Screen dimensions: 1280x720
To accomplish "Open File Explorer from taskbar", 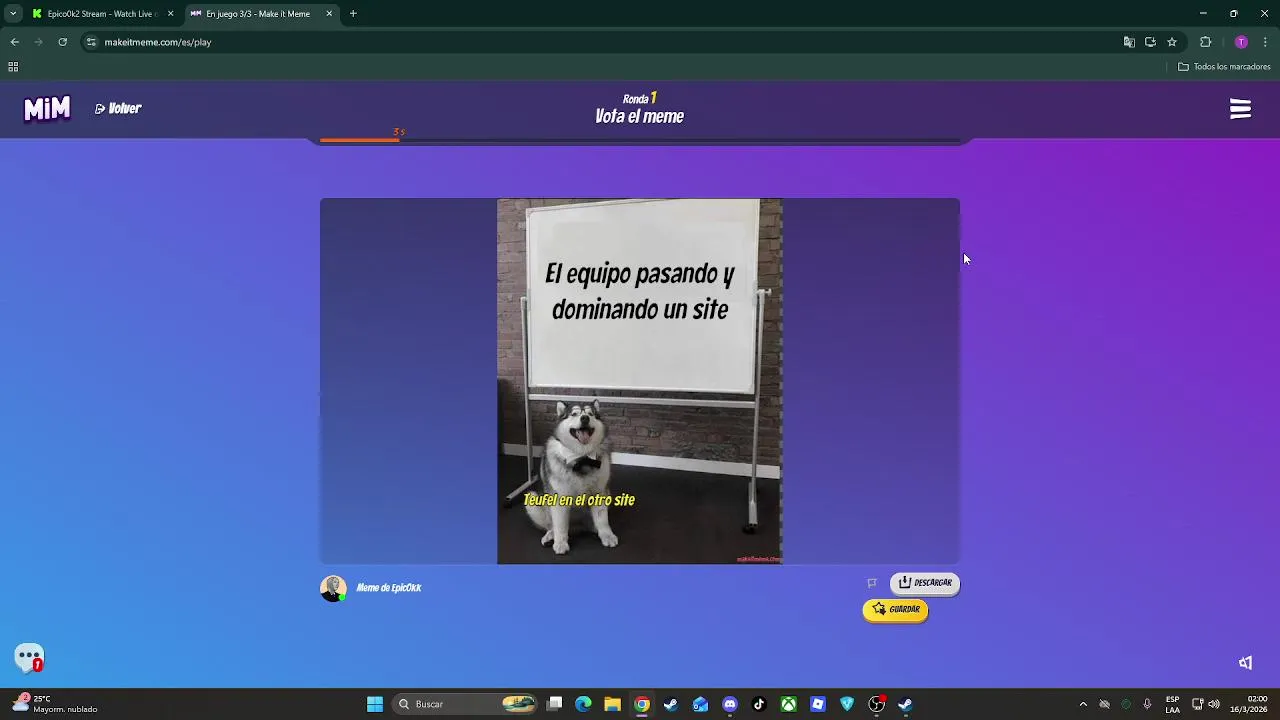I will click(x=612, y=704).
